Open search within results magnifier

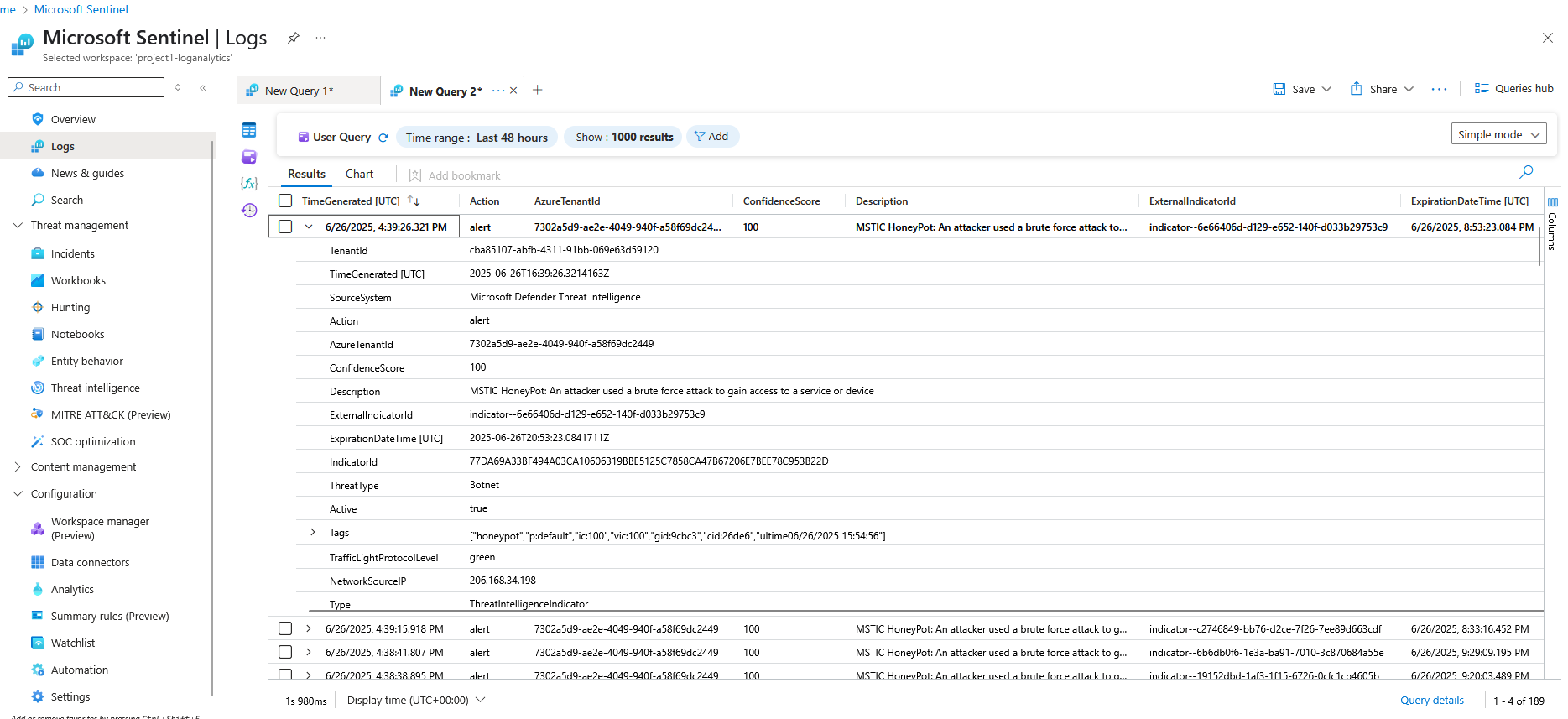tap(1526, 172)
